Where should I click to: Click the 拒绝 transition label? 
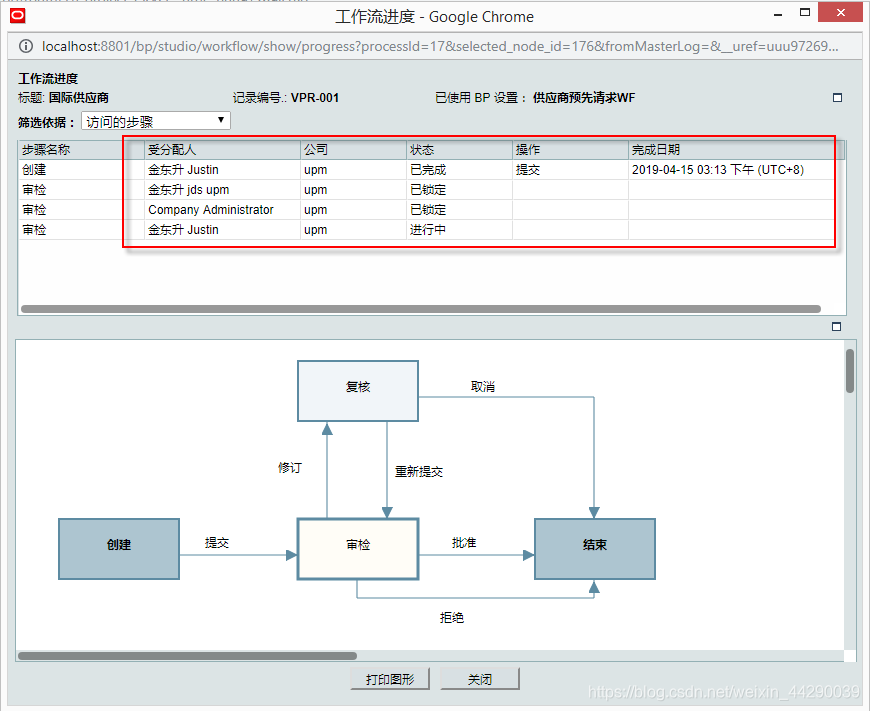click(x=452, y=617)
